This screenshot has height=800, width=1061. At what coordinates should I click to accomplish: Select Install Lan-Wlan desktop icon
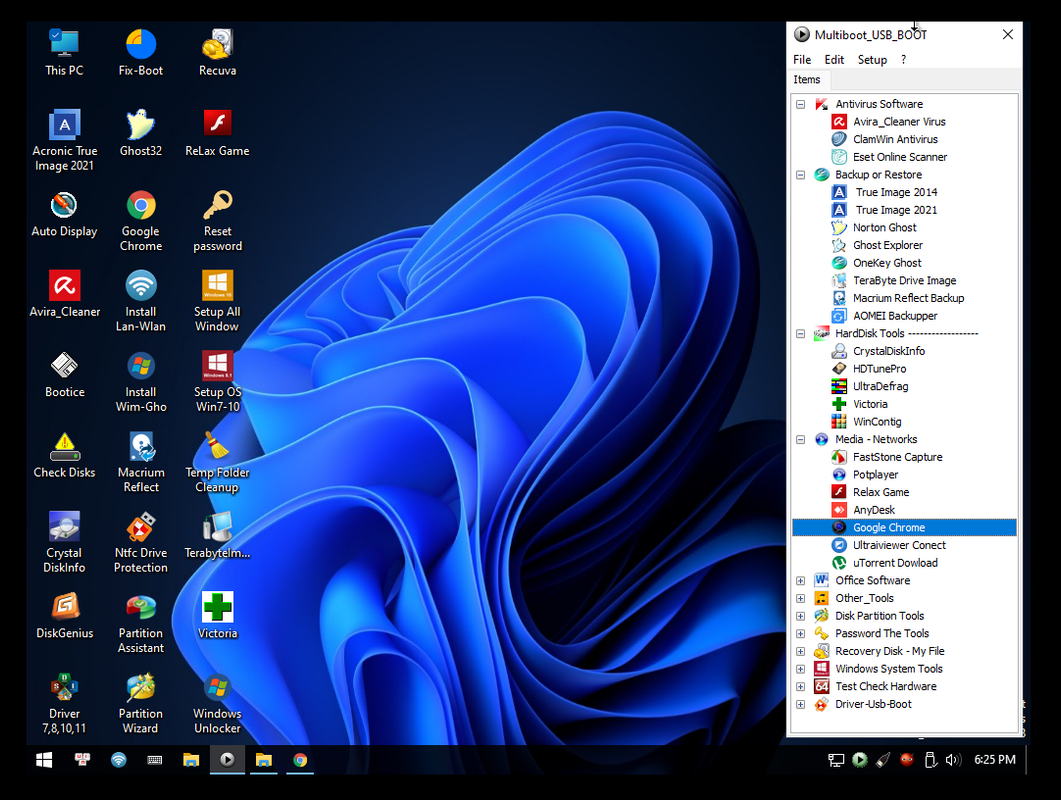[x=141, y=301]
